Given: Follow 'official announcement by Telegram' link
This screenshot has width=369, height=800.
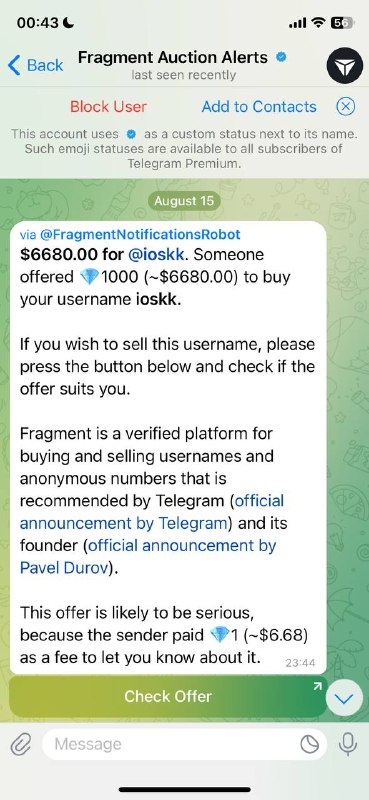Looking at the screenshot, I should [x=152, y=512].
